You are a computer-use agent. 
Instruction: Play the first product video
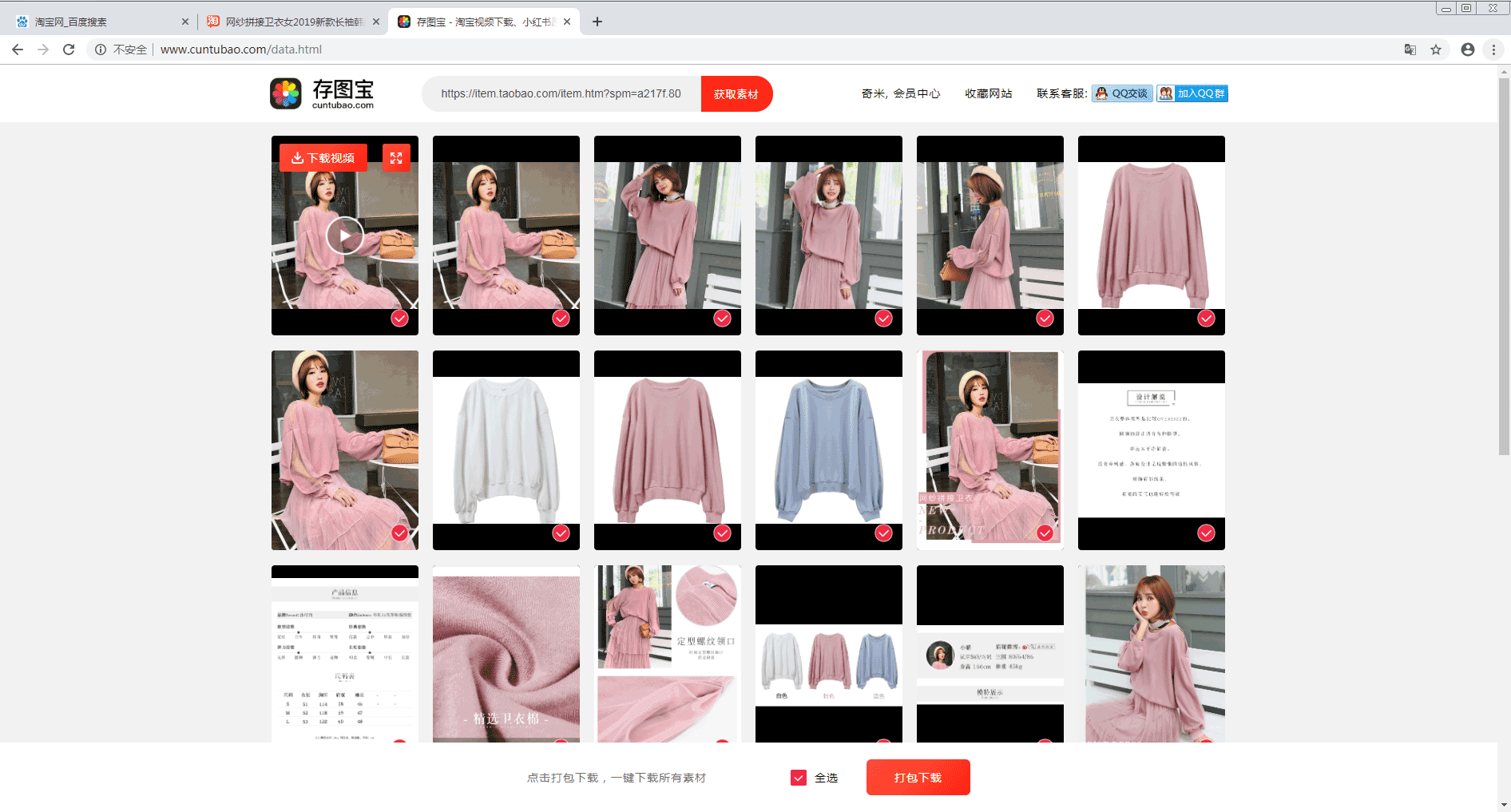345,236
